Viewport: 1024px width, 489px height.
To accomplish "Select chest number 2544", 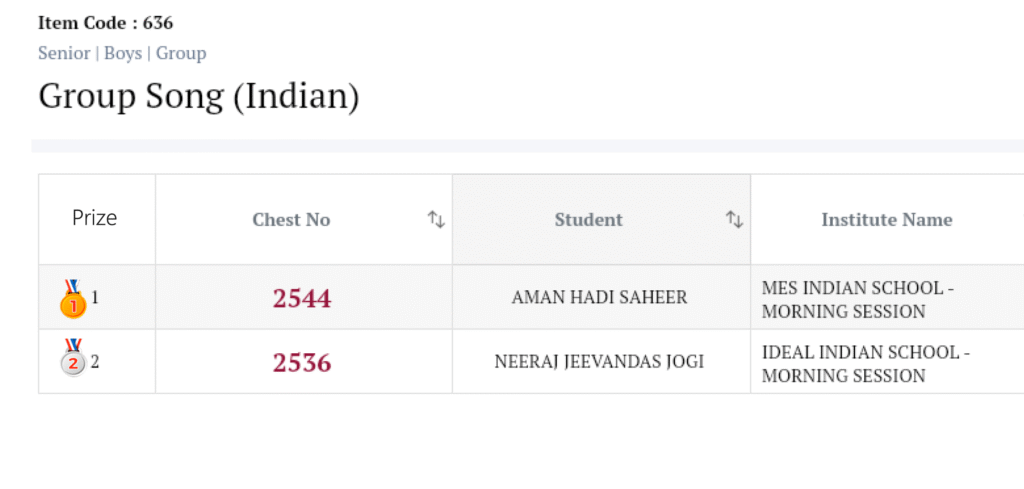I will (302, 298).
